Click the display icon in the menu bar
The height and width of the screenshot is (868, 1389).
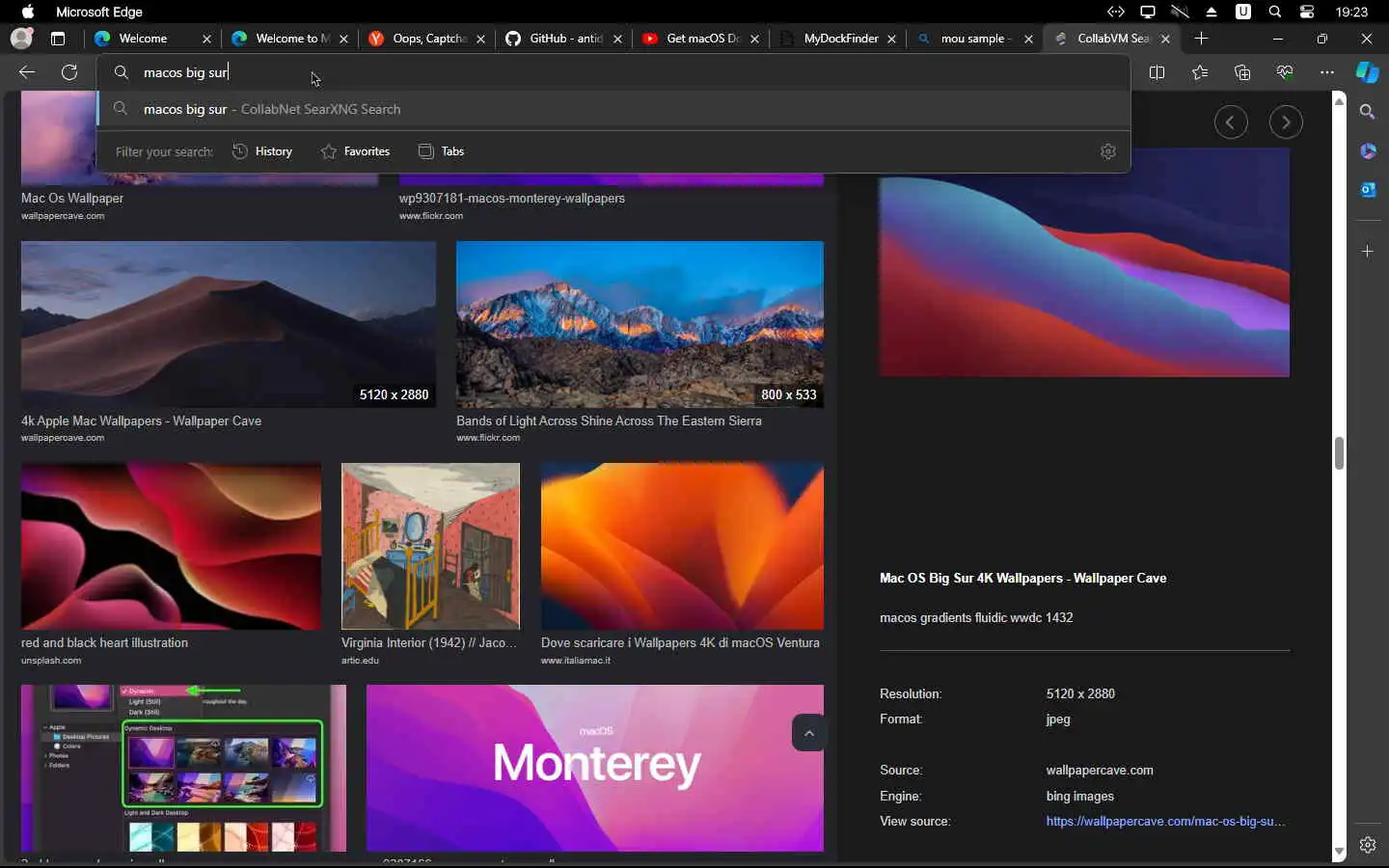point(1148,12)
